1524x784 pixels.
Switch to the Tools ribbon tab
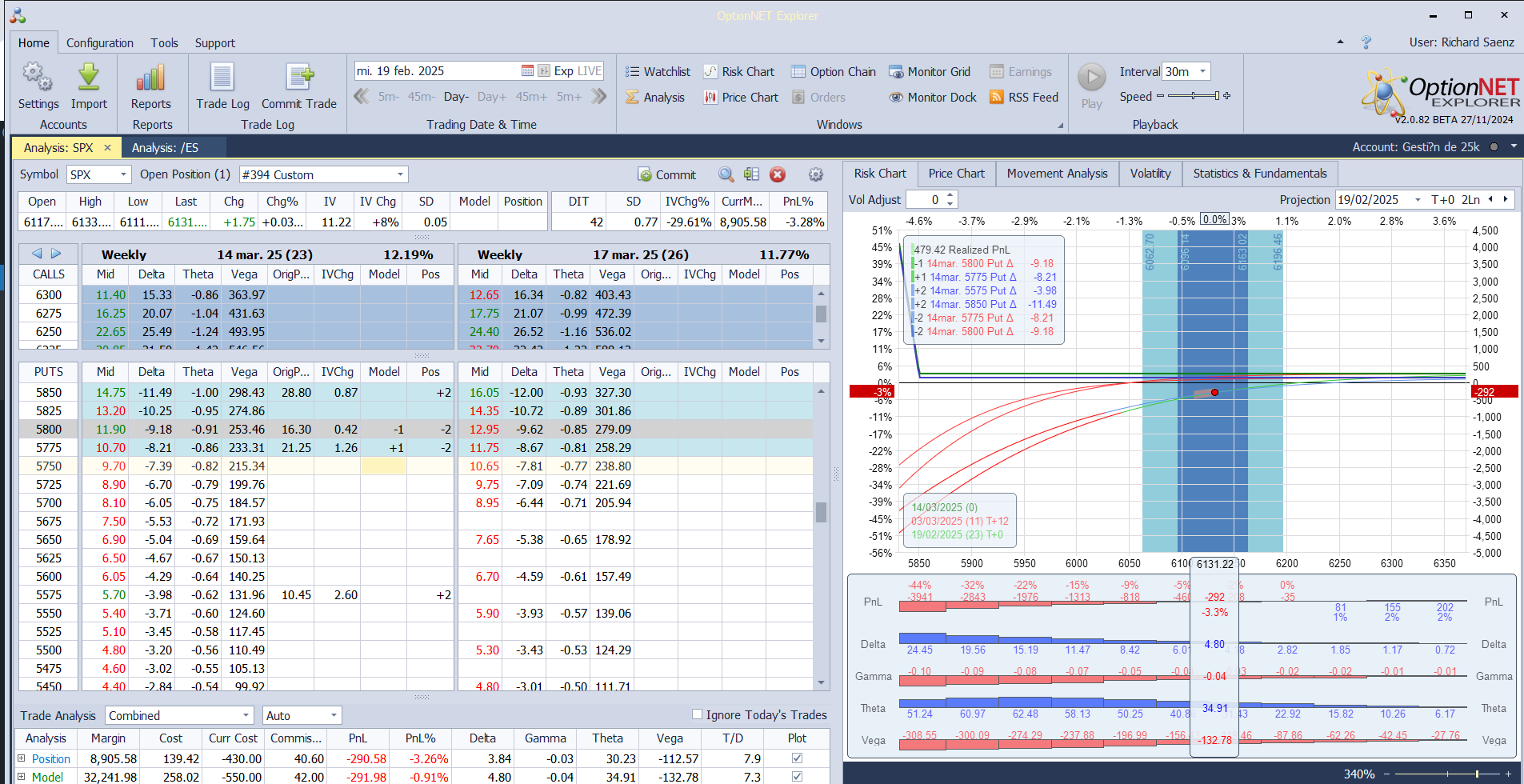[164, 43]
